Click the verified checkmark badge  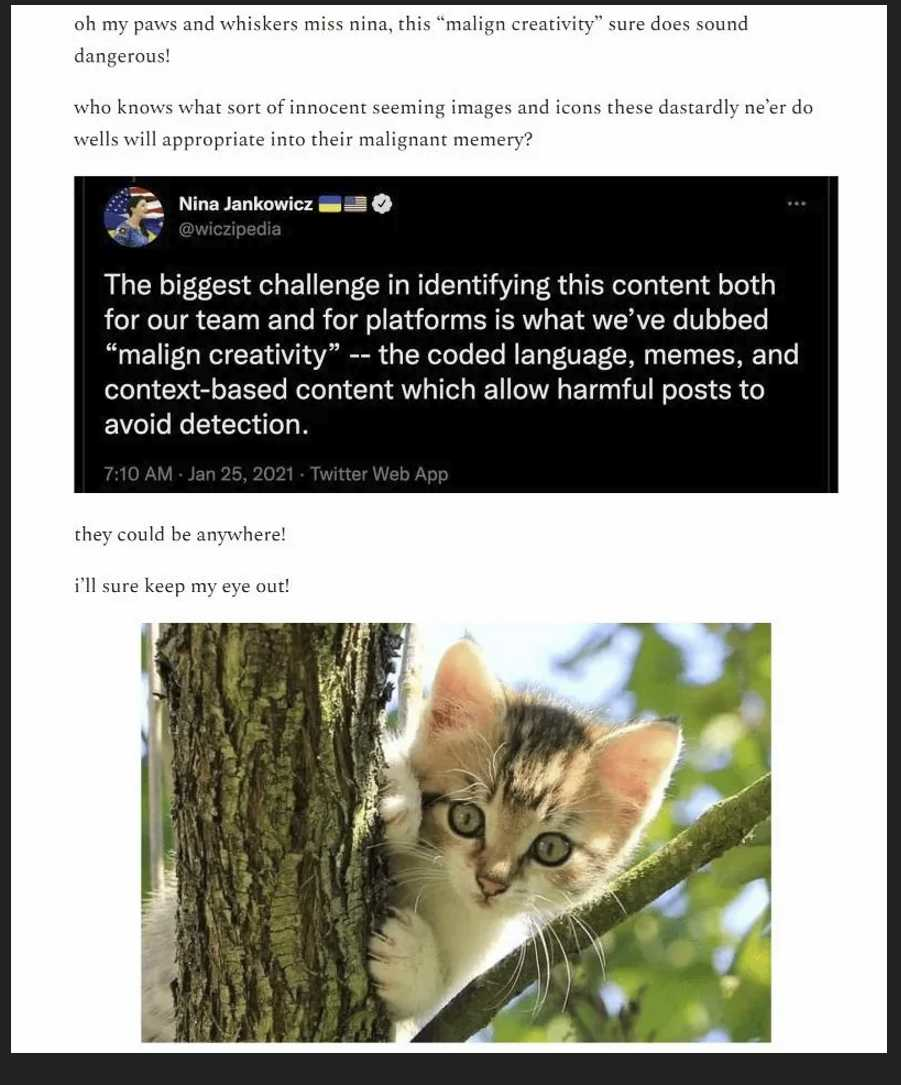tap(382, 203)
